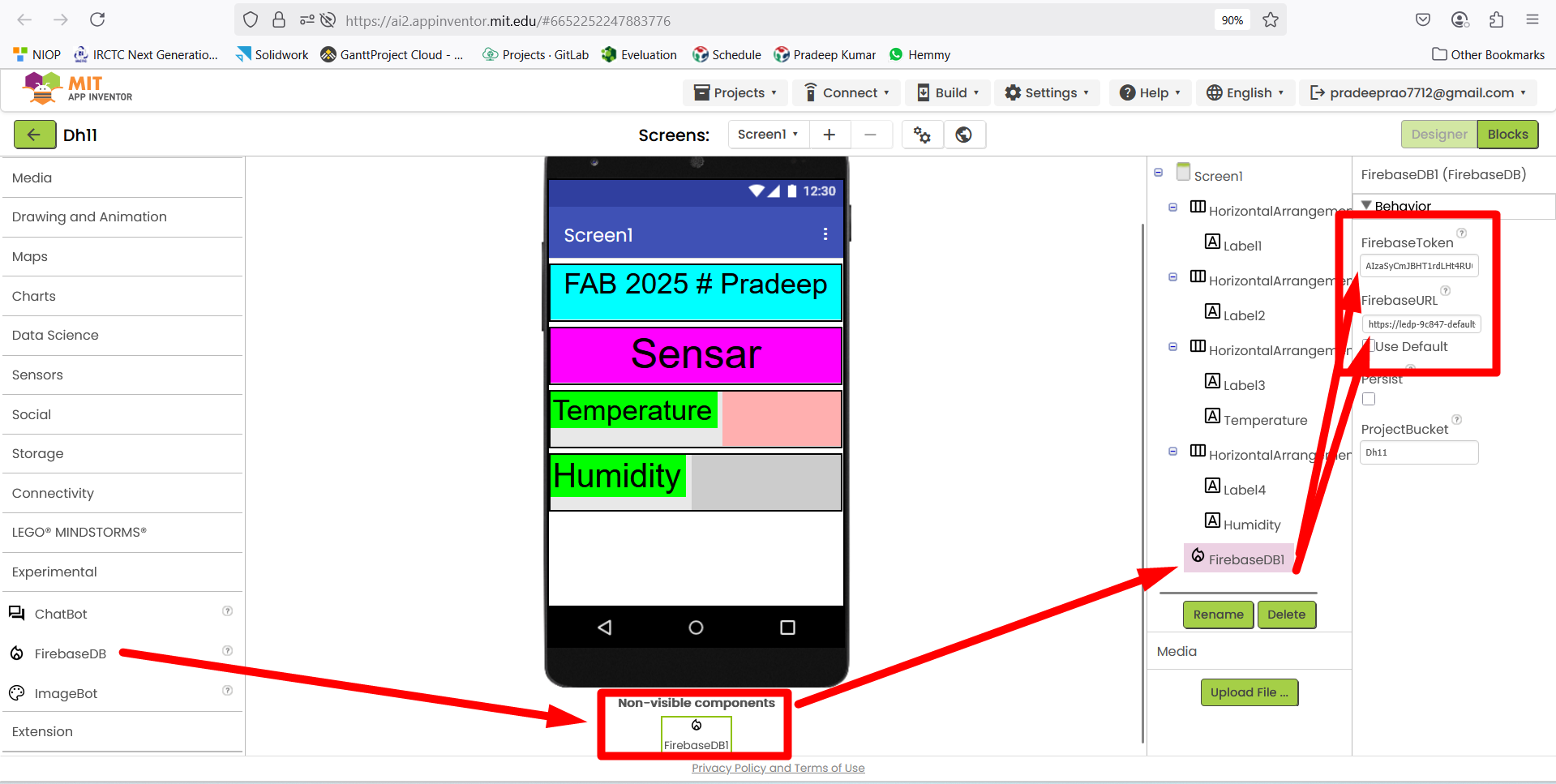Open Pocket save icon in browser toolbar
Image resolution: width=1556 pixels, height=784 pixels.
(x=1423, y=19)
